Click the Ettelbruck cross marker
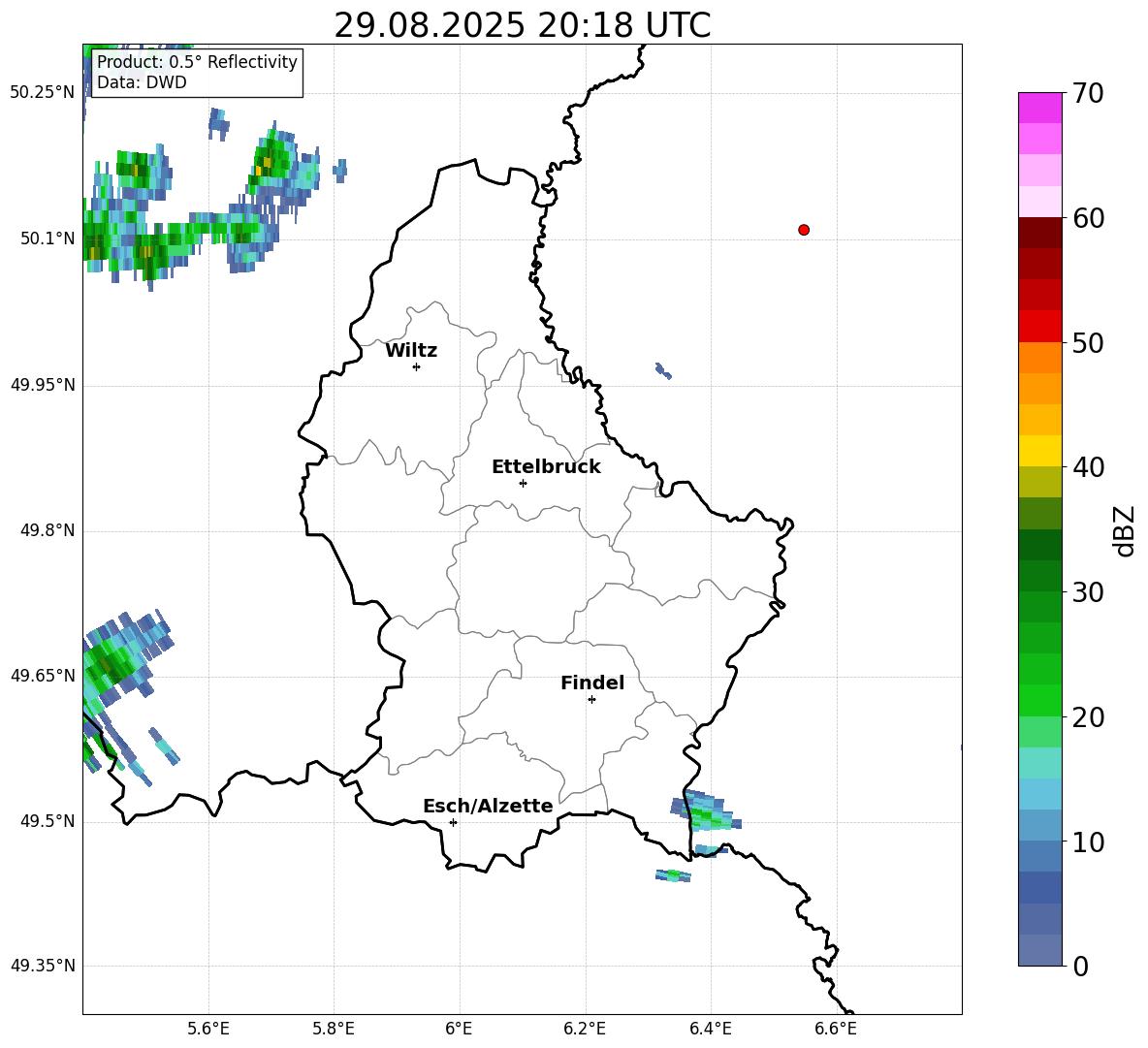The height and width of the screenshot is (1048, 1148). tap(523, 483)
